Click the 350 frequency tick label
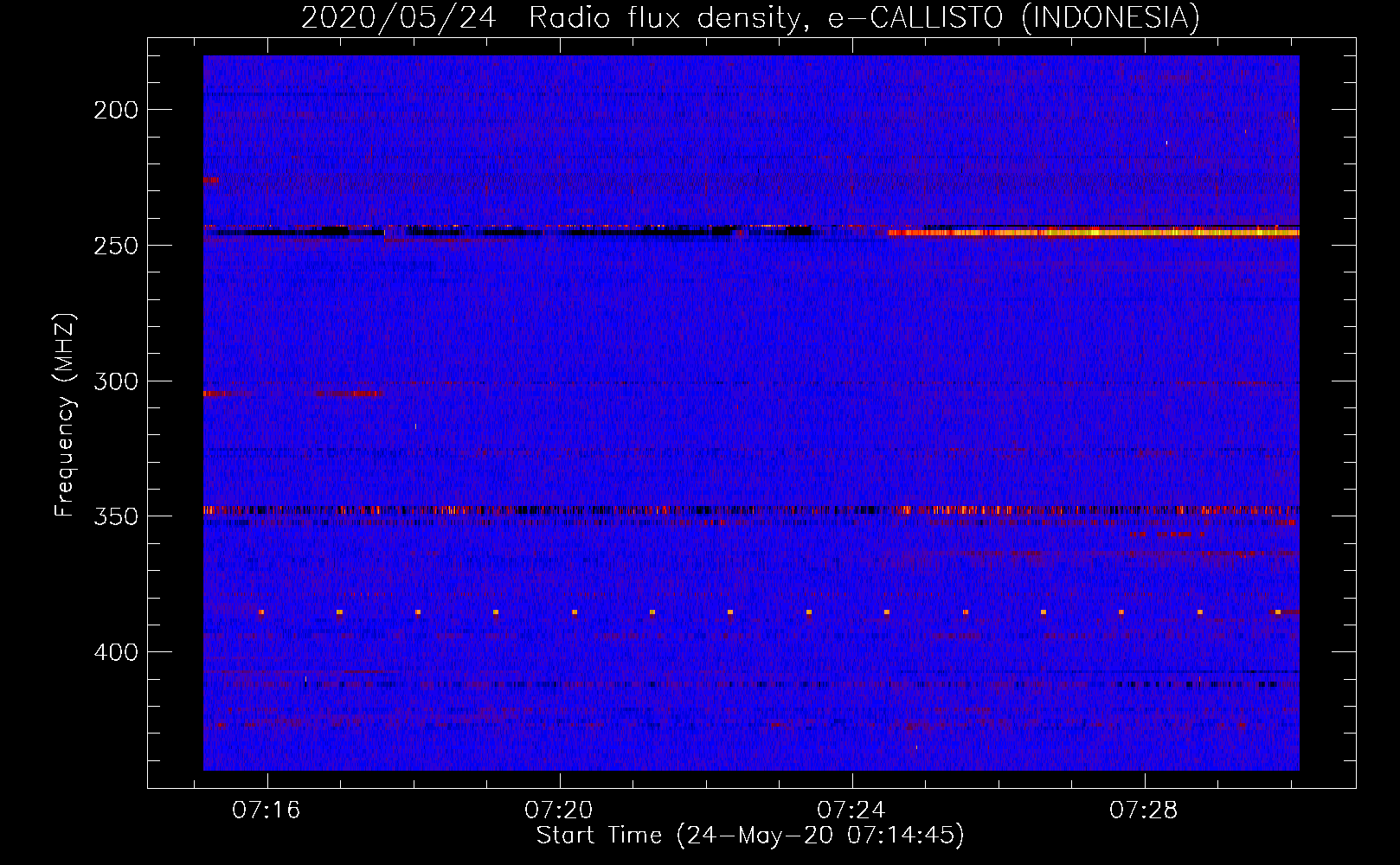1400x865 pixels. tap(115, 516)
